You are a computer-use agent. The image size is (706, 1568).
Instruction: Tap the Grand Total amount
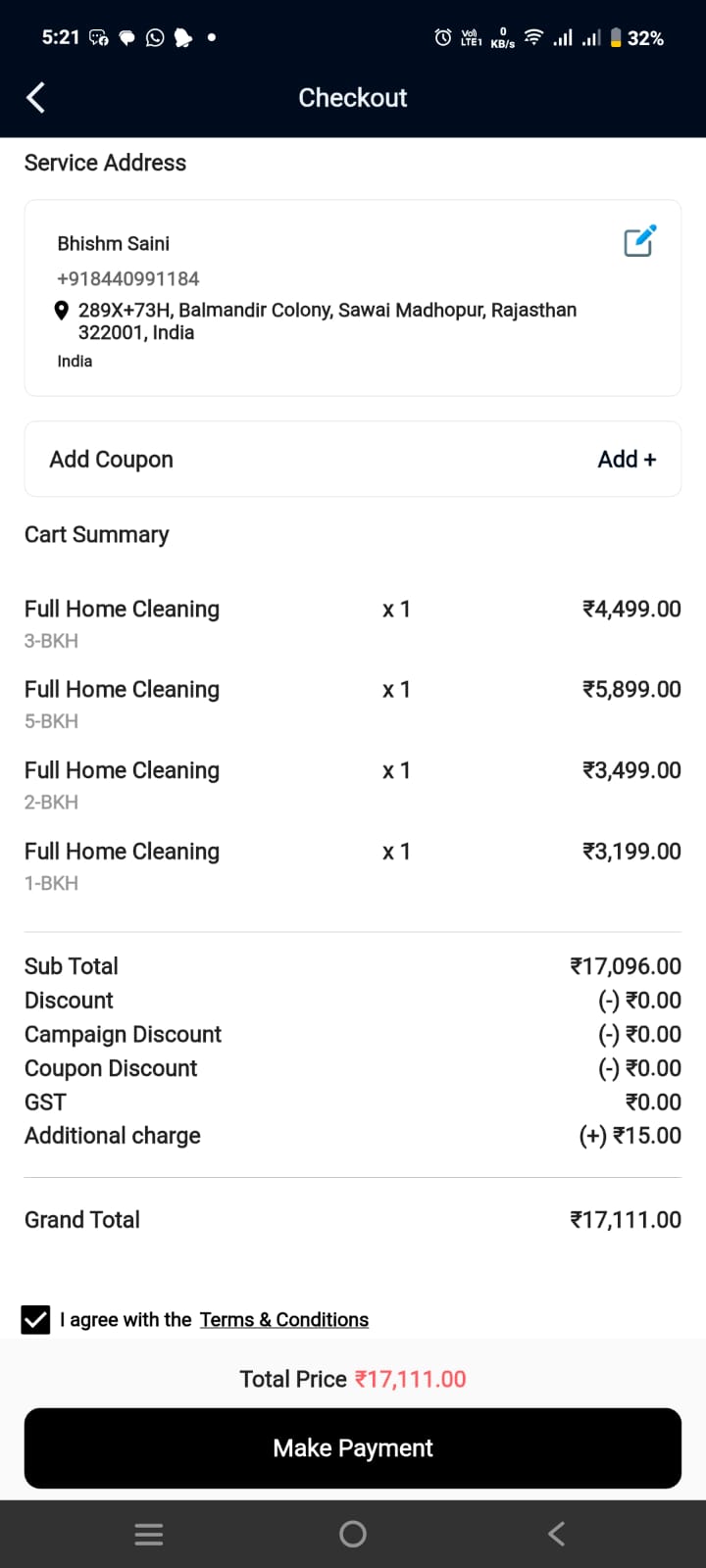click(x=626, y=1220)
